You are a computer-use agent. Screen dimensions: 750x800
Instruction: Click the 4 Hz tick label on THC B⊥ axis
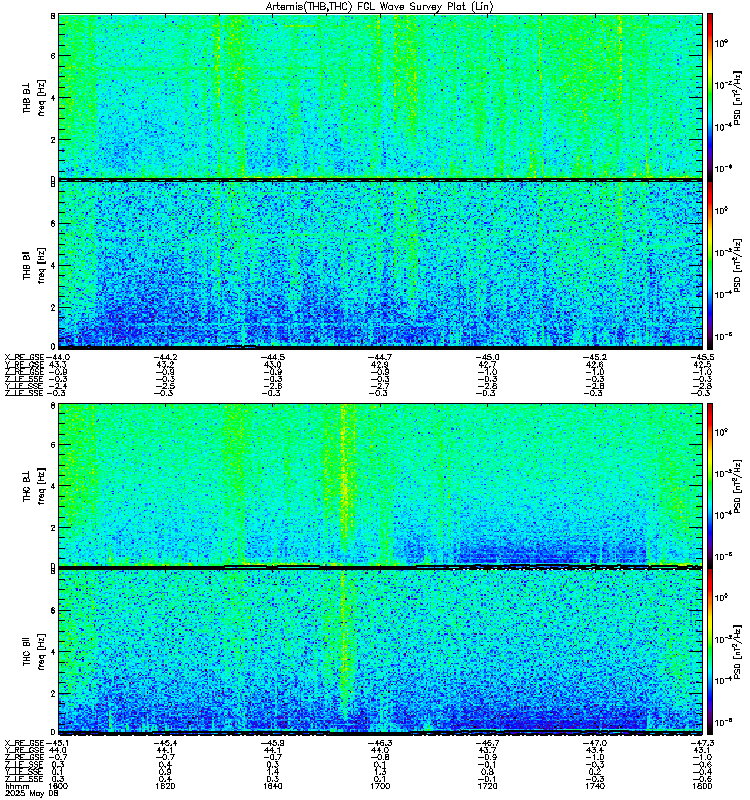coord(53,486)
